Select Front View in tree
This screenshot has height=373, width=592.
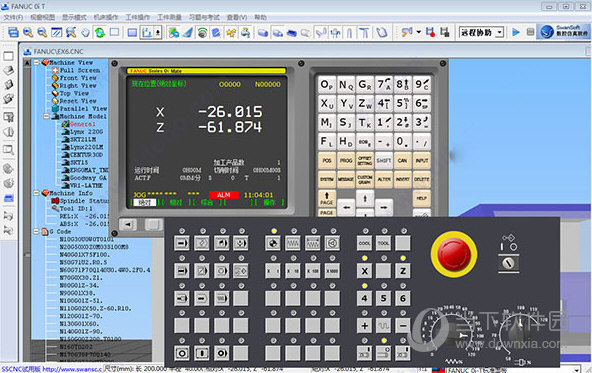click(x=78, y=78)
